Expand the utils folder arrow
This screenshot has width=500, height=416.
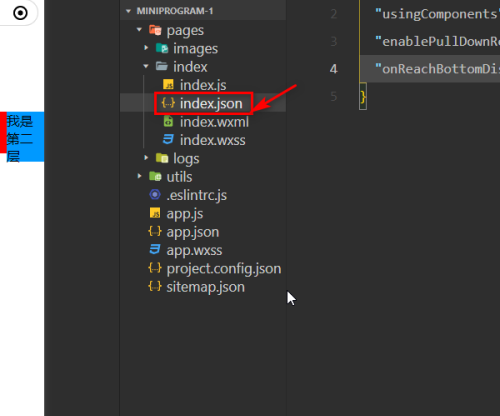139,176
